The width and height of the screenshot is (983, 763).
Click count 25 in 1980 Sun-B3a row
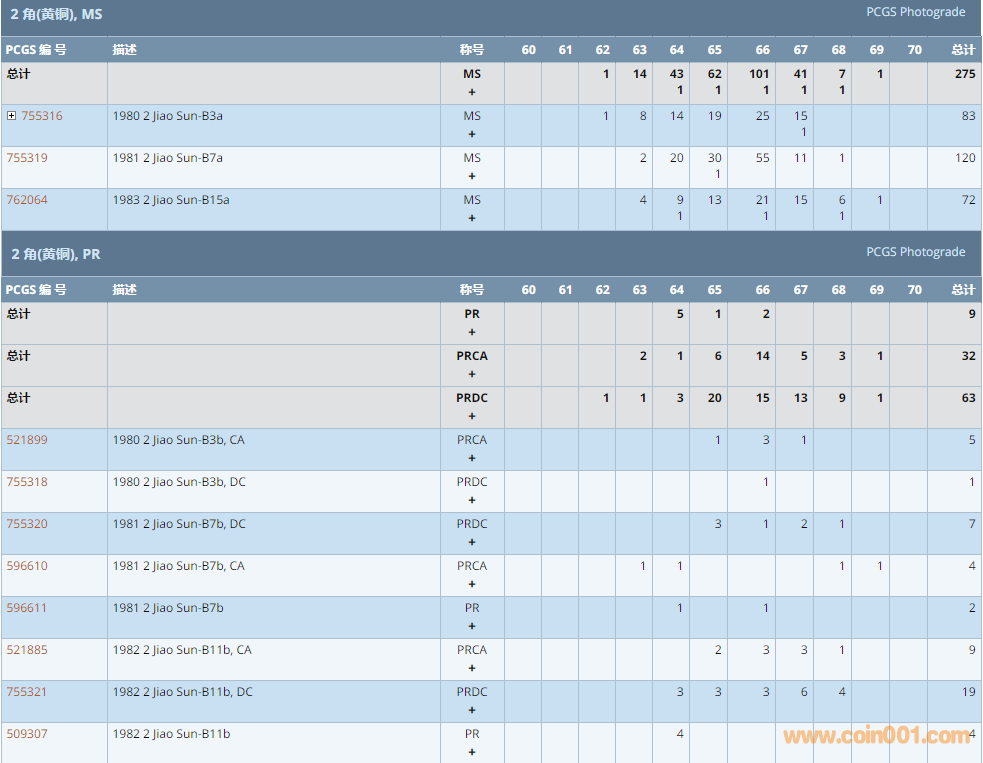point(763,116)
